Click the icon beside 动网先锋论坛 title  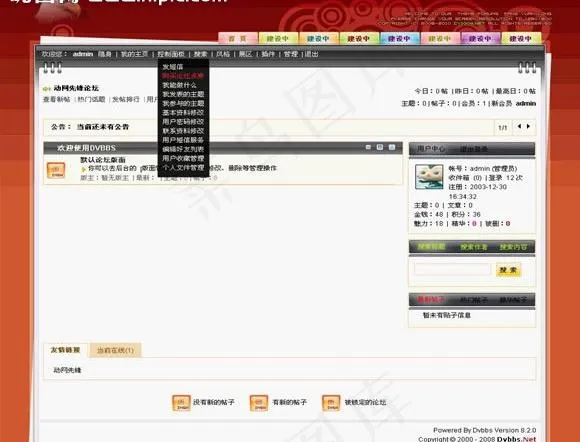tap(47, 89)
